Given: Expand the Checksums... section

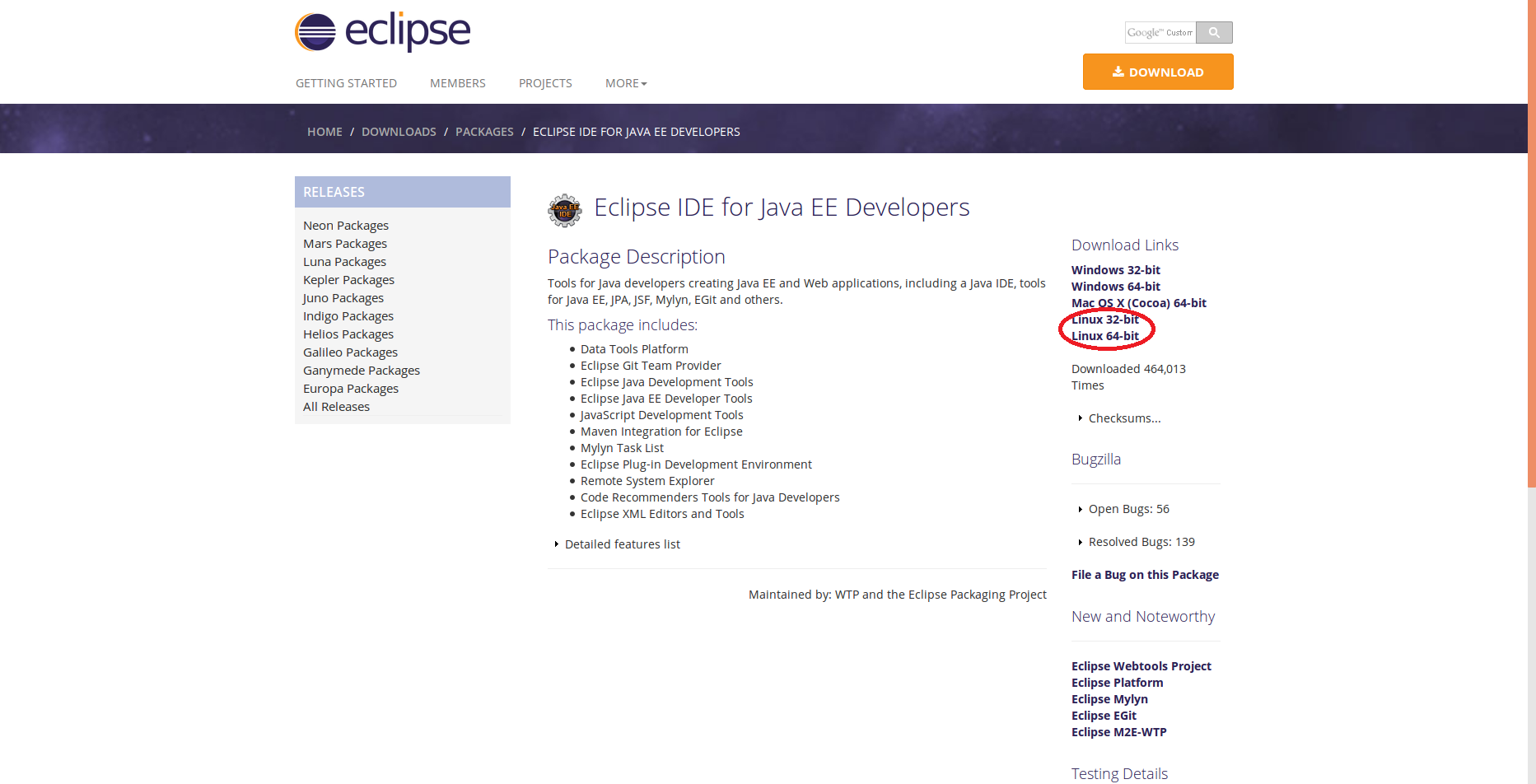Looking at the screenshot, I should (1120, 418).
